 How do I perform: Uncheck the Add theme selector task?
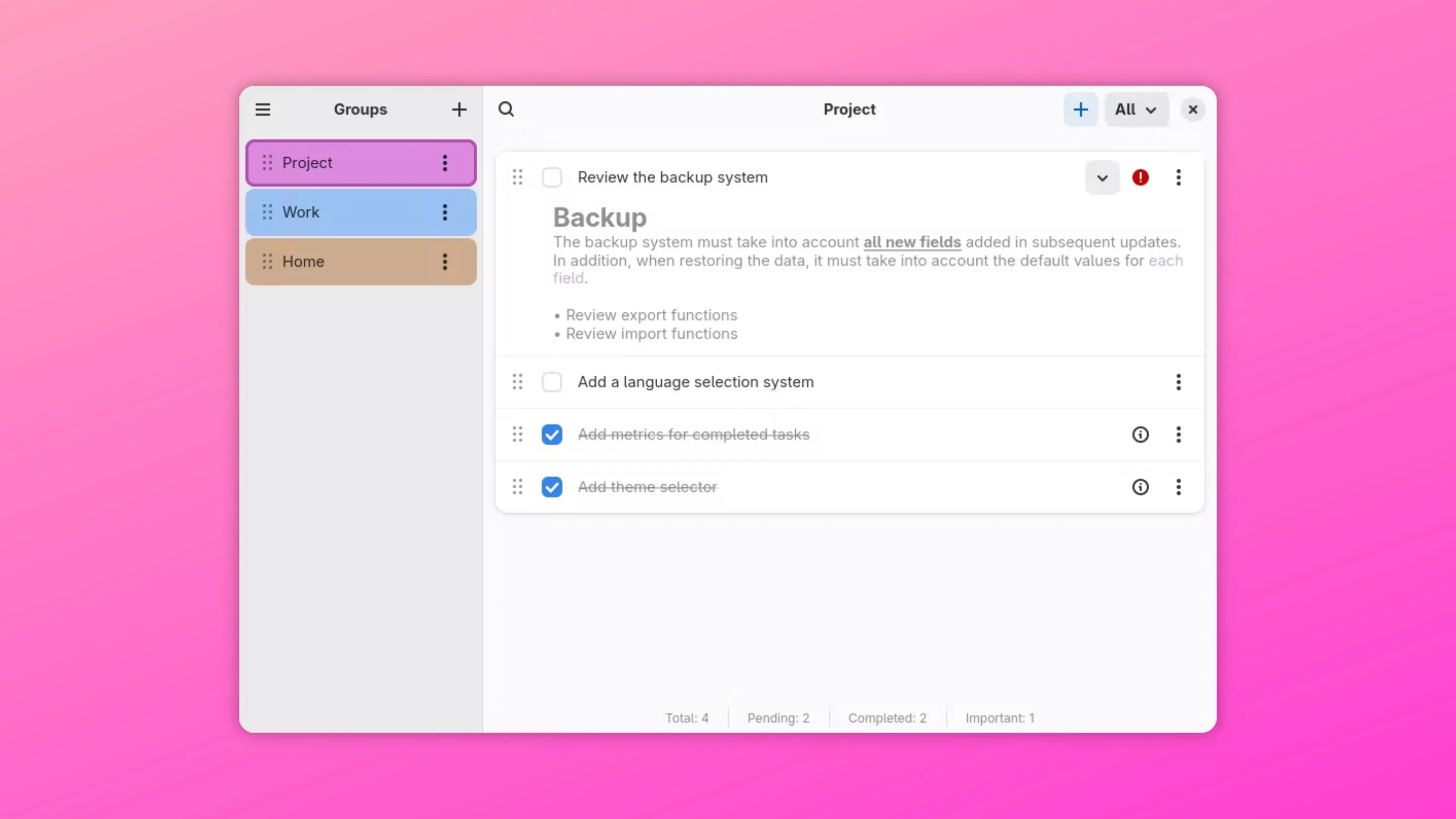tap(552, 487)
